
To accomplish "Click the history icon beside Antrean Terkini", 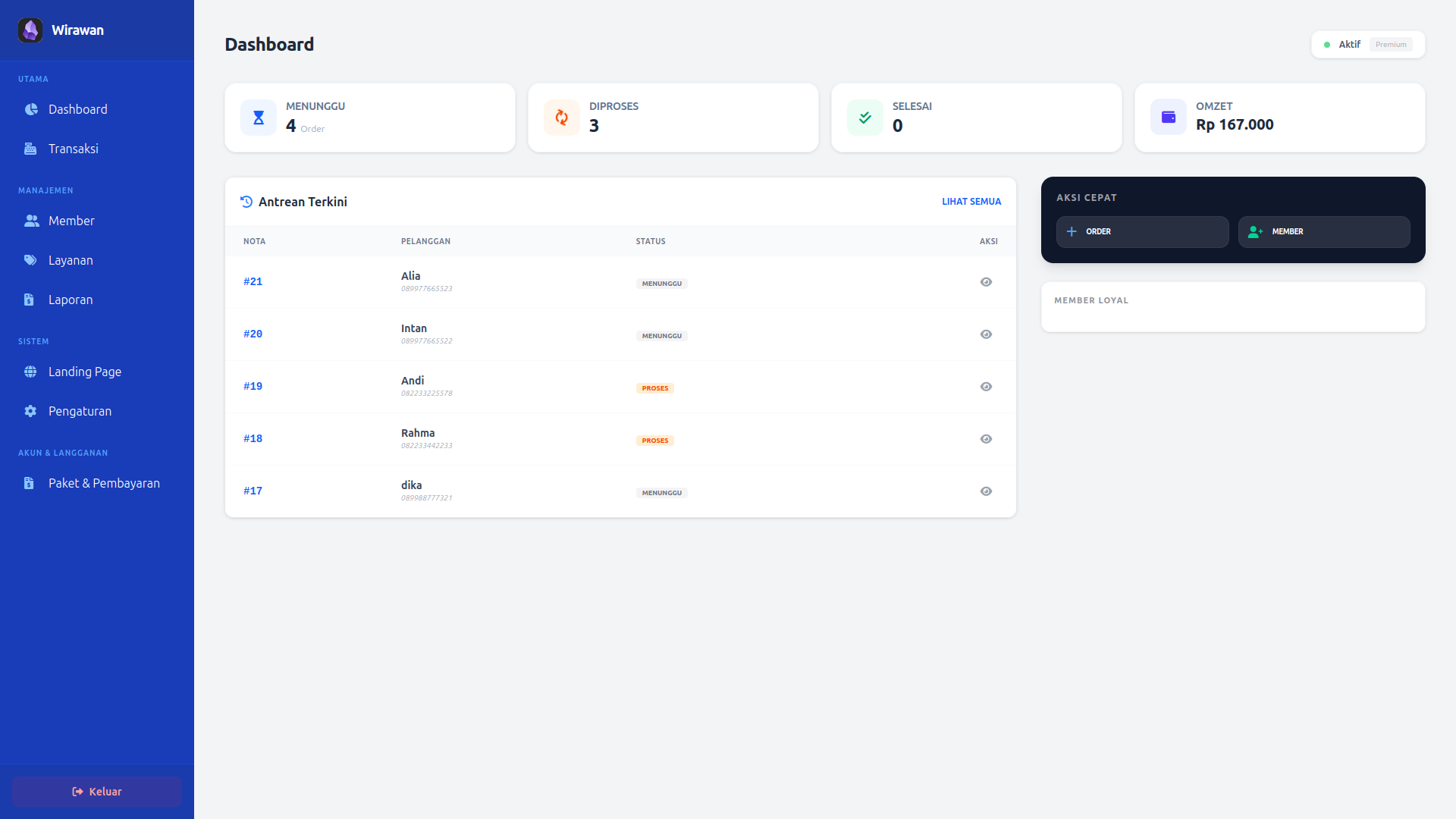I will click(244, 202).
